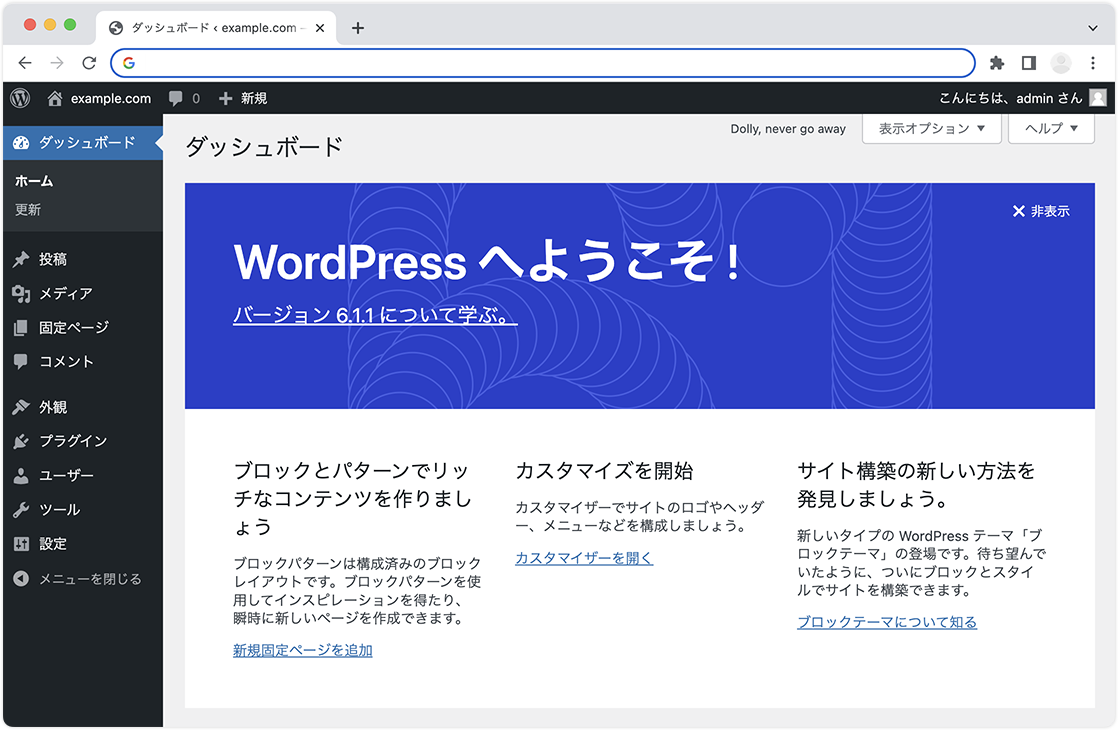Visit site via example.com admin bar link
The height and width of the screenshot is (731, 1119).
point(111,99)
